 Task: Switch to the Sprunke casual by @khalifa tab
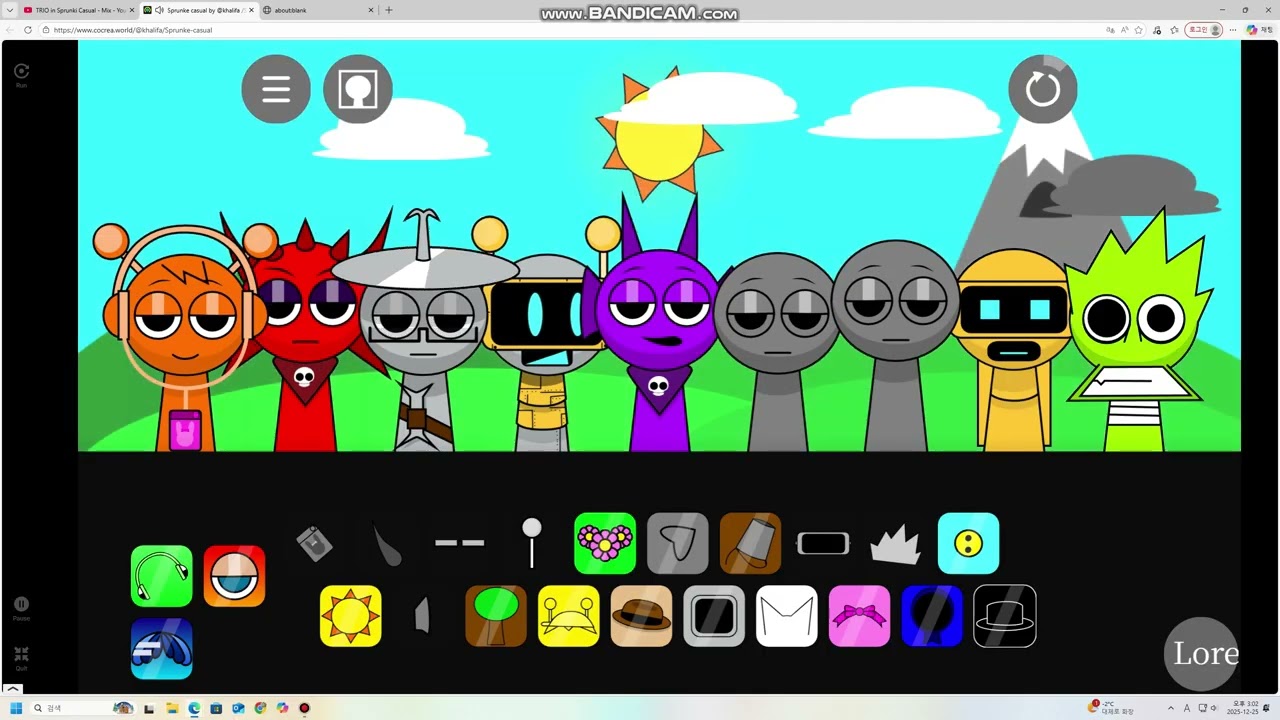coord(198,10)
